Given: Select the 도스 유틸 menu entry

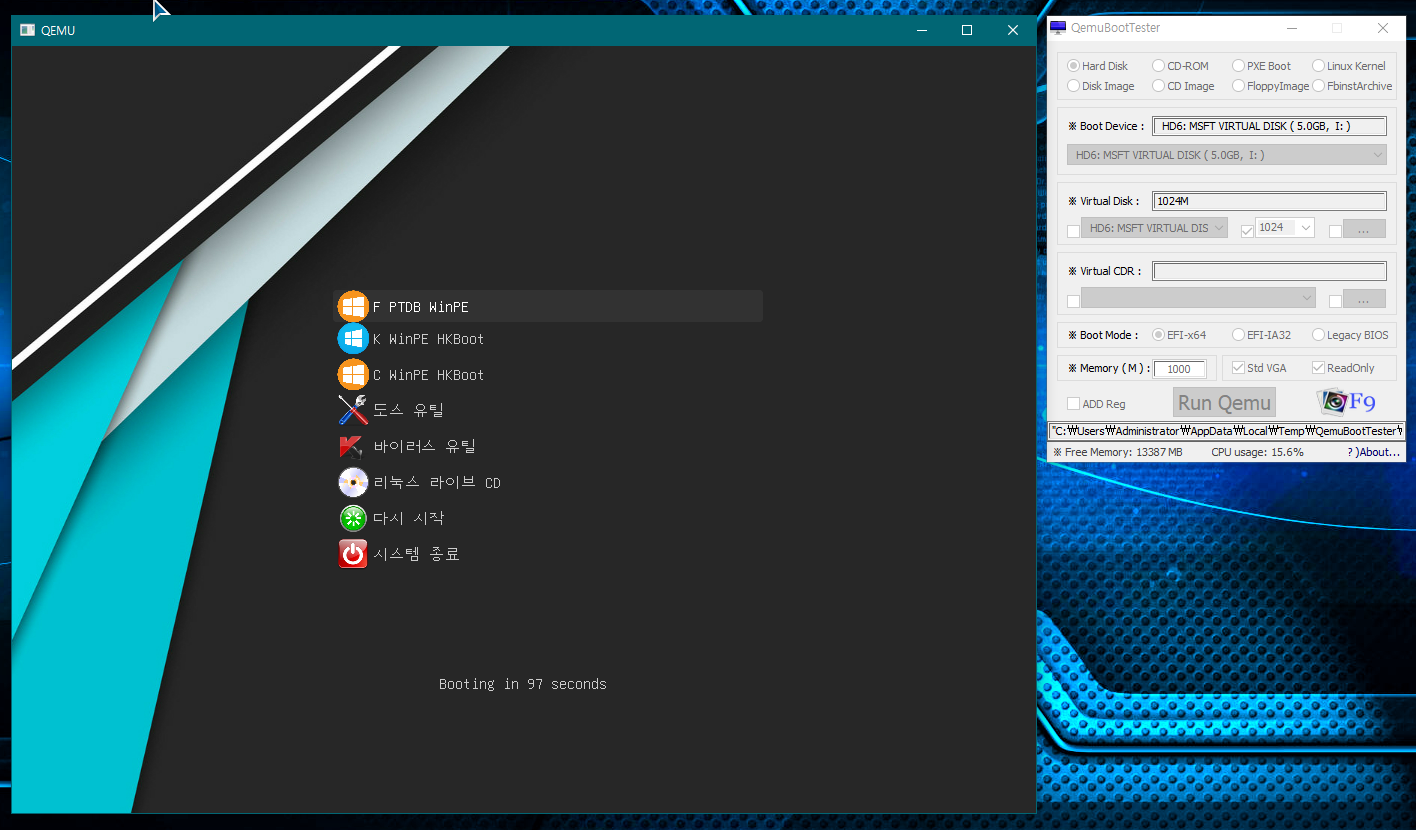Looking at the screenshot, I should pyautogui.click(x=408, y=410).
